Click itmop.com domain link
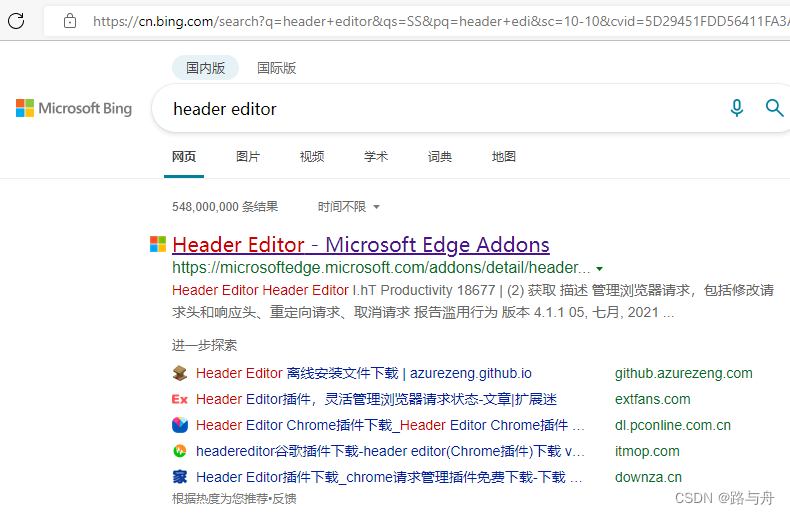 [647, 451]
